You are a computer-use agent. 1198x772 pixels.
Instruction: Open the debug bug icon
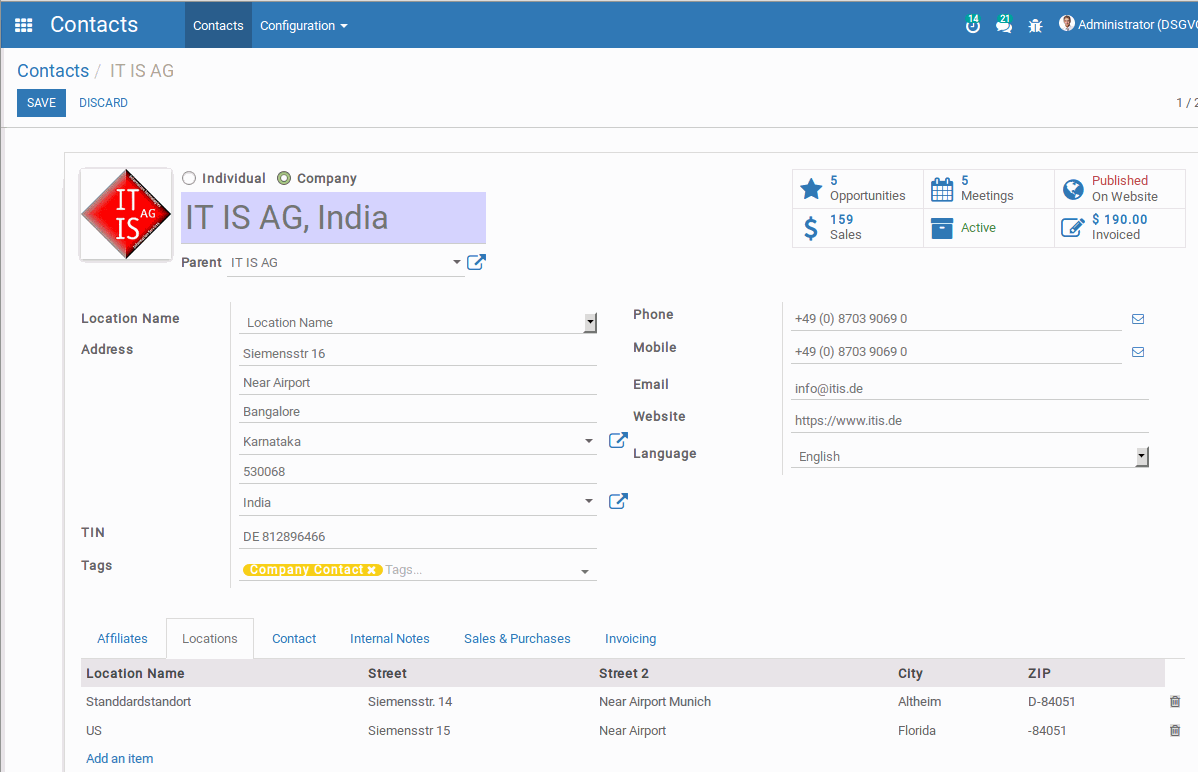tap(1035, 26)
